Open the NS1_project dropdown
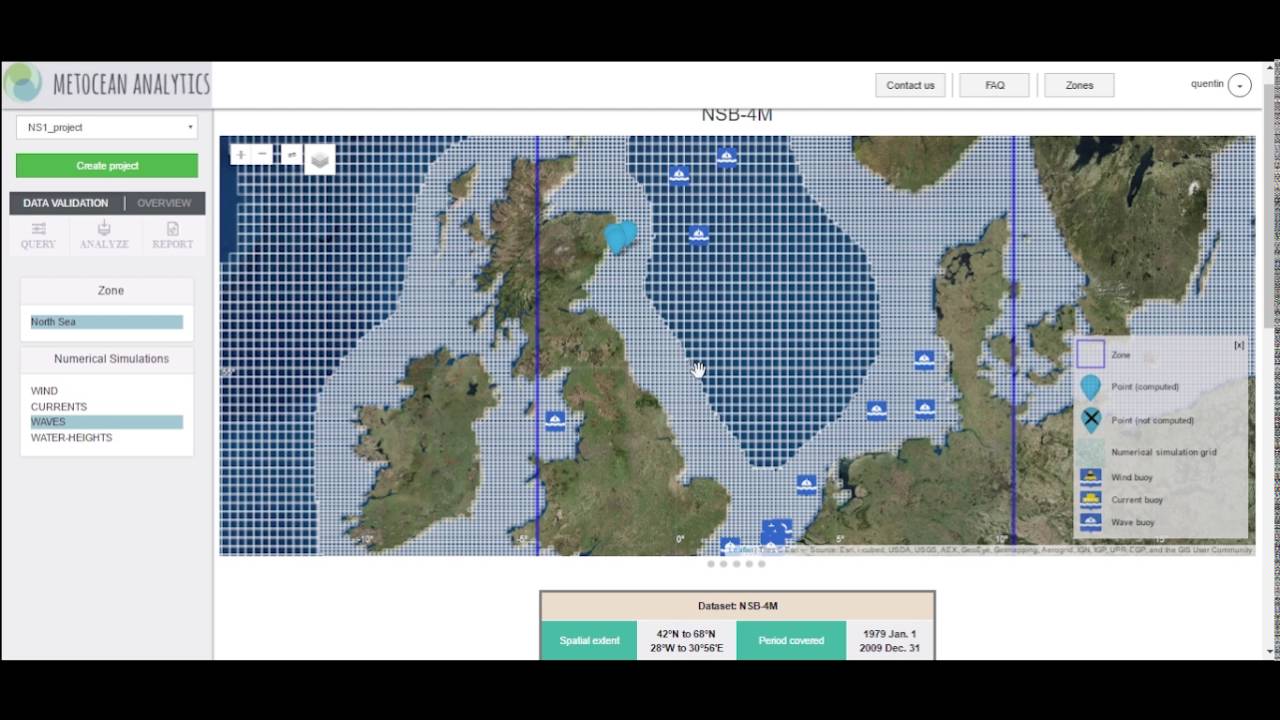The height and width of the screenshot is (720, 1280). pos(107,127)
